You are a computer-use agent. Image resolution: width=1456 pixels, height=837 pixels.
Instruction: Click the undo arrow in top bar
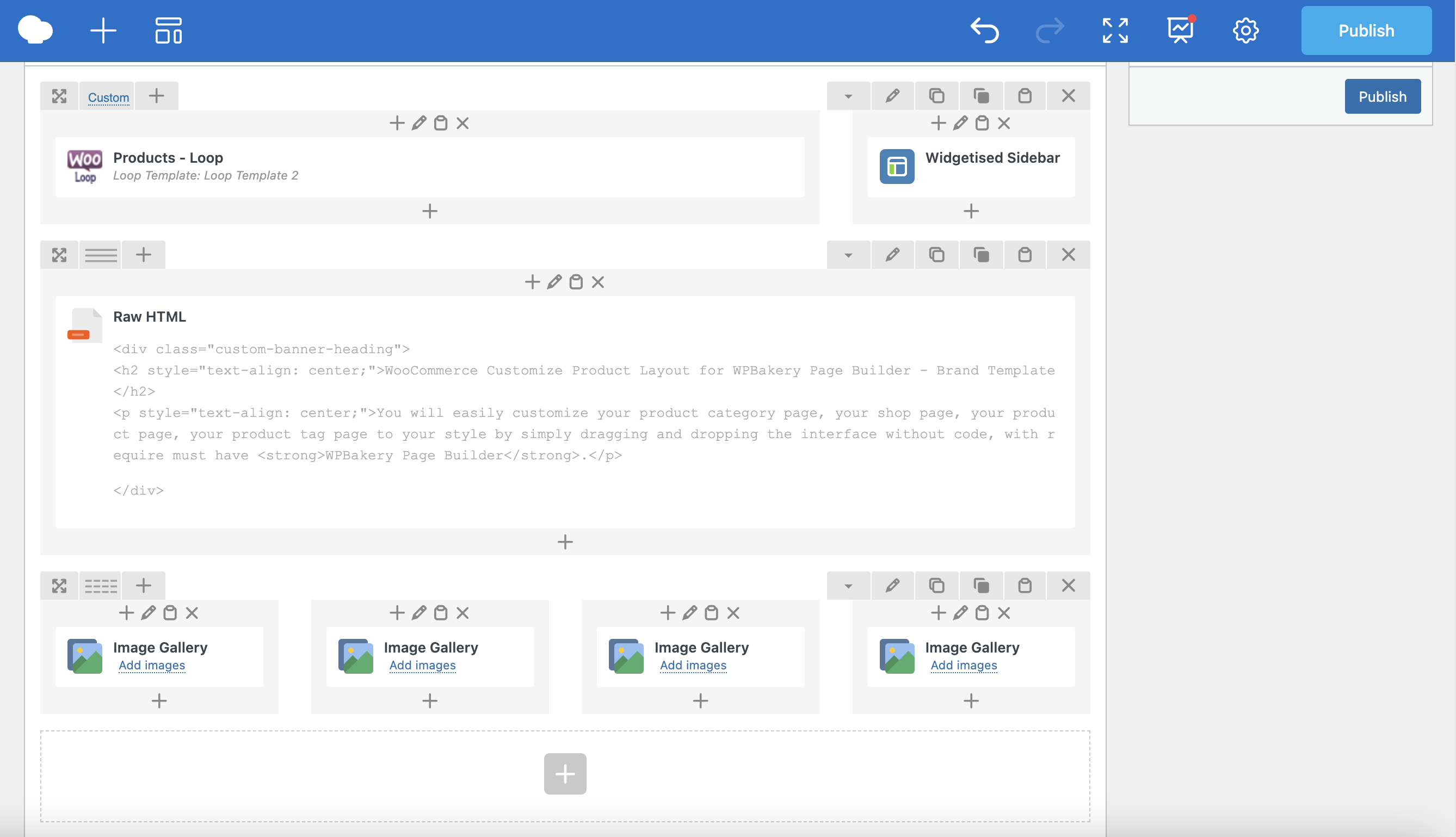pyautogui.click(x=984, y=30)
